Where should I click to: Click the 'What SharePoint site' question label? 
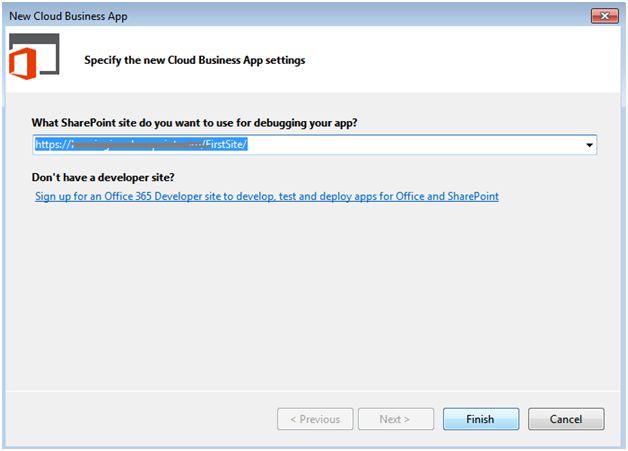(x=195, y=122)
